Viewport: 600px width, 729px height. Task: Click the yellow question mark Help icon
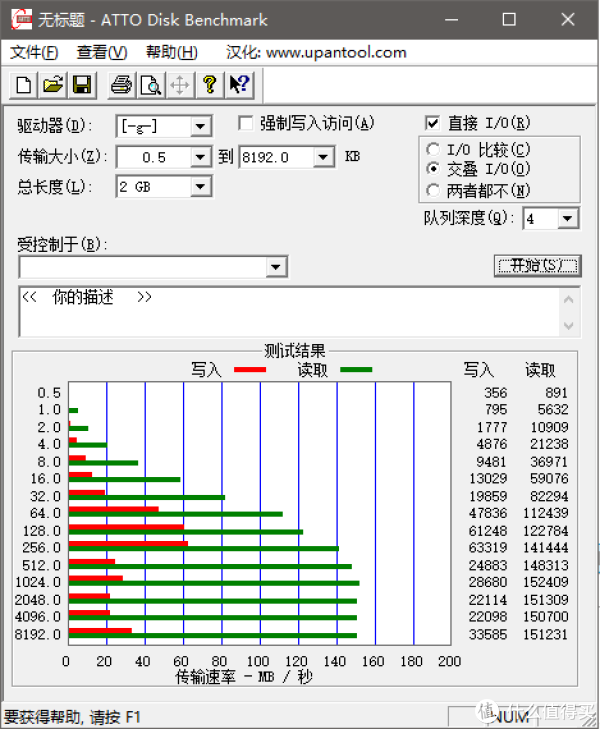pos(210,85)
